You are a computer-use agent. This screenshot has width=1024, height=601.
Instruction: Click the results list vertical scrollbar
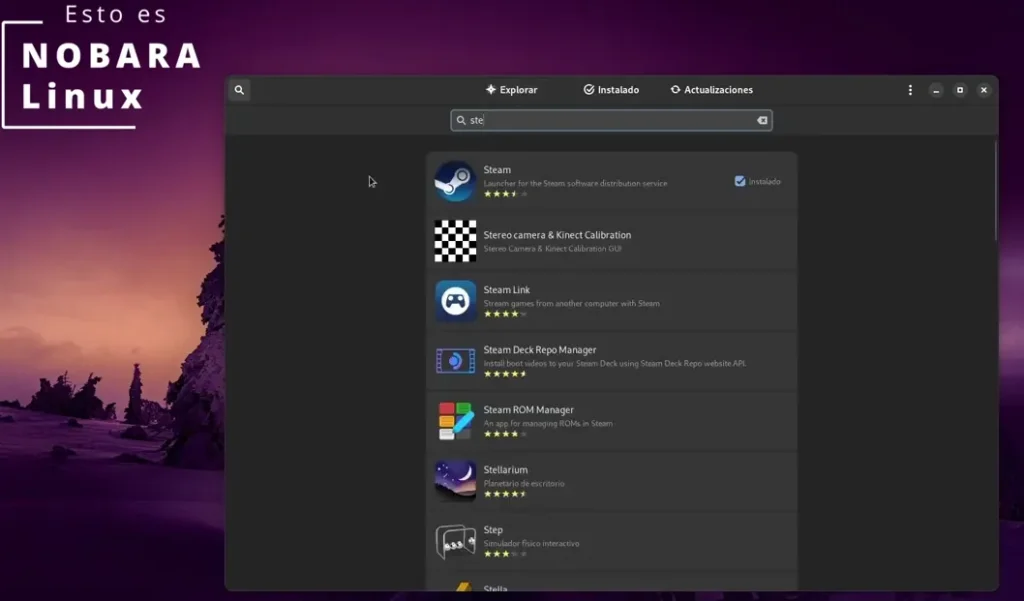tap(995, 191)
